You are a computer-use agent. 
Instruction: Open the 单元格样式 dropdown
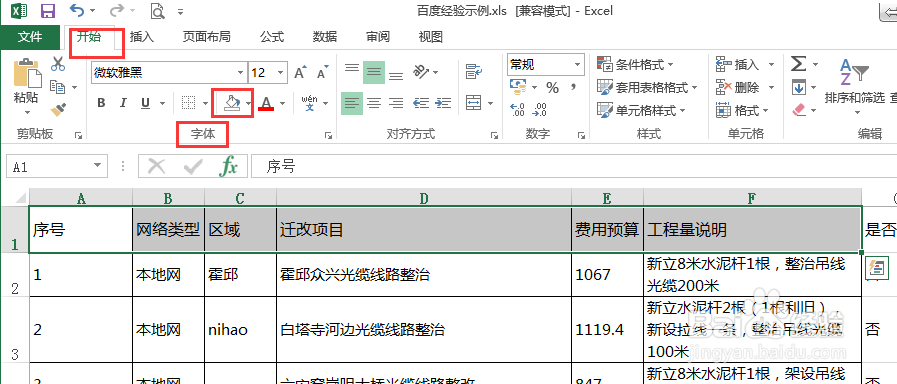tap(641, 110)
